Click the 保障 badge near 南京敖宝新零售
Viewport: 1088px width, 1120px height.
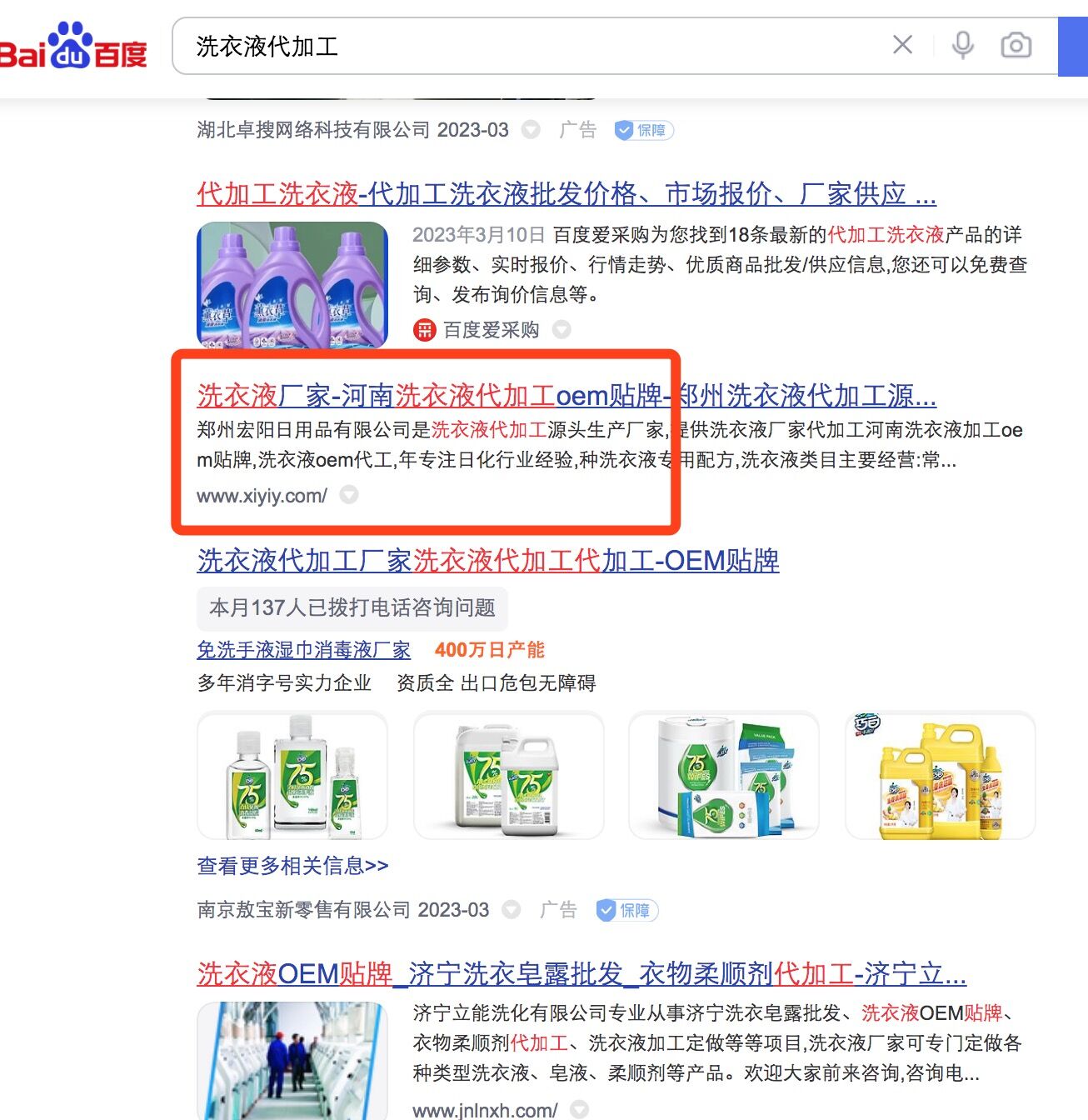pos(626,910)
